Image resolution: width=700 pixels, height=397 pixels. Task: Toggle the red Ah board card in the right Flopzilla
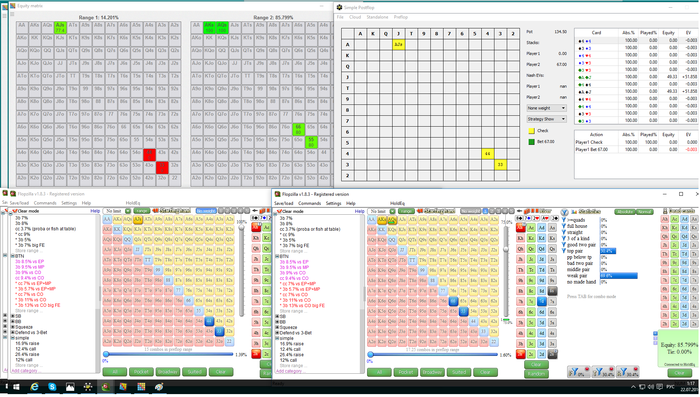(521, 227)
